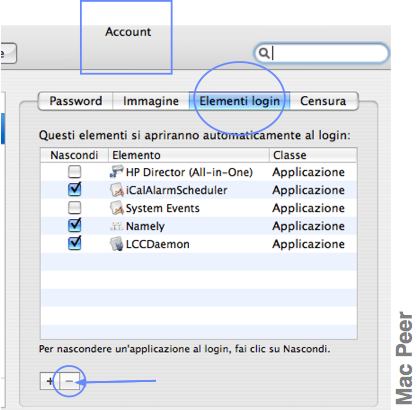The height and width of the screenshot is (410, 417).
Task: Click the Namely app icon
Action: [117, 226]
